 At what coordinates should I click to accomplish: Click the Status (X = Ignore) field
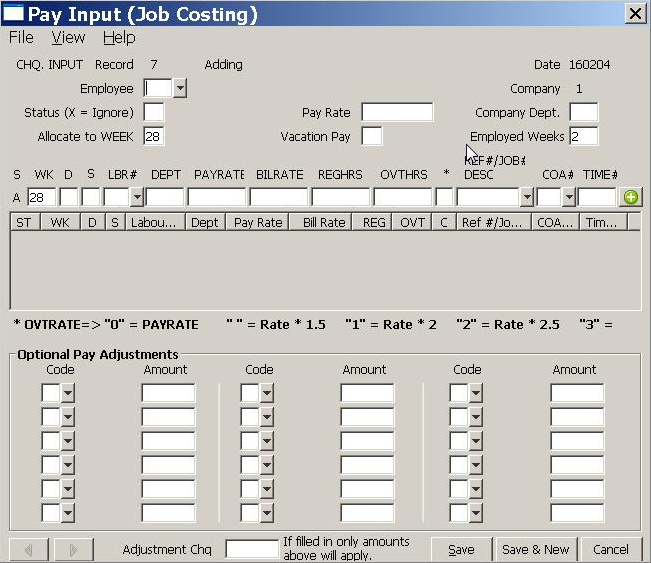pyautogui.click(x=154, y=113)
